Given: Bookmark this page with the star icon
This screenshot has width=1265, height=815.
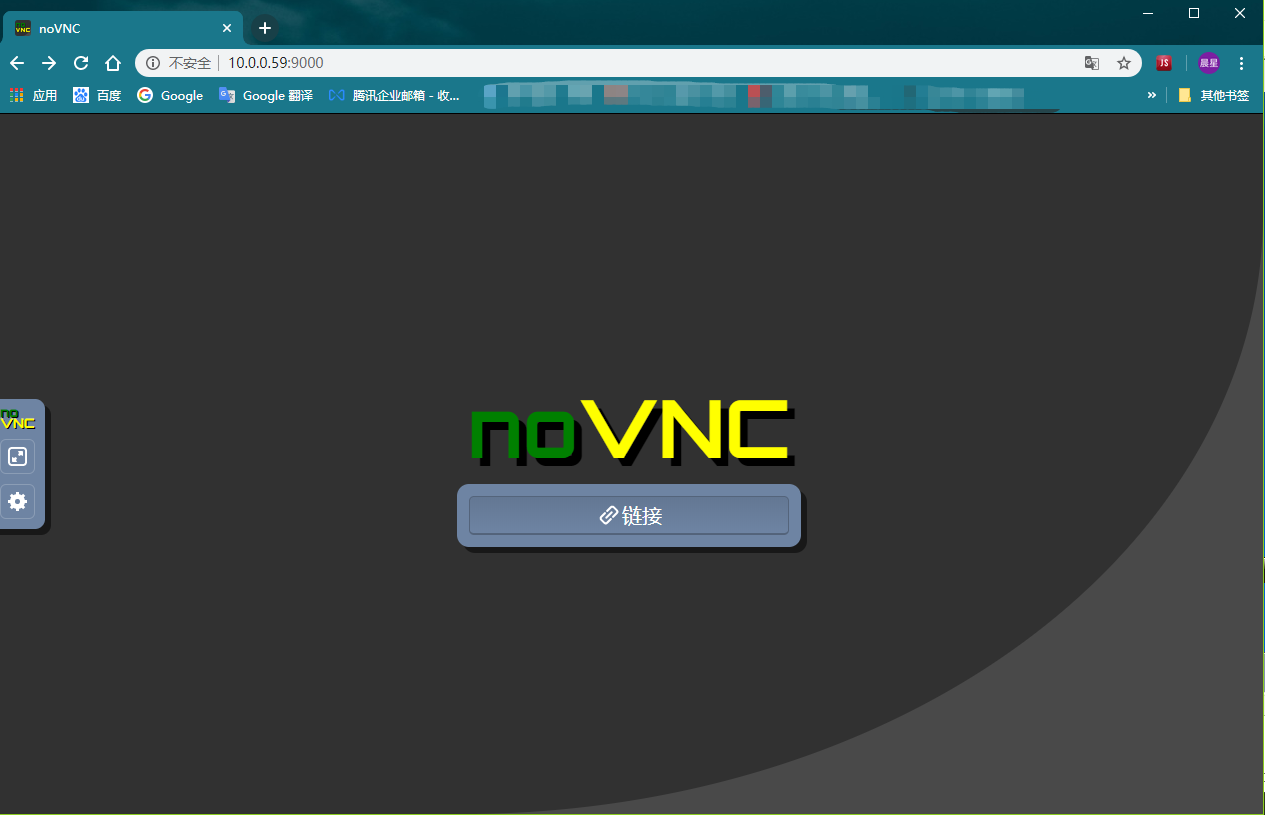Looking at the screenshot, I should tap(1124, 63).
